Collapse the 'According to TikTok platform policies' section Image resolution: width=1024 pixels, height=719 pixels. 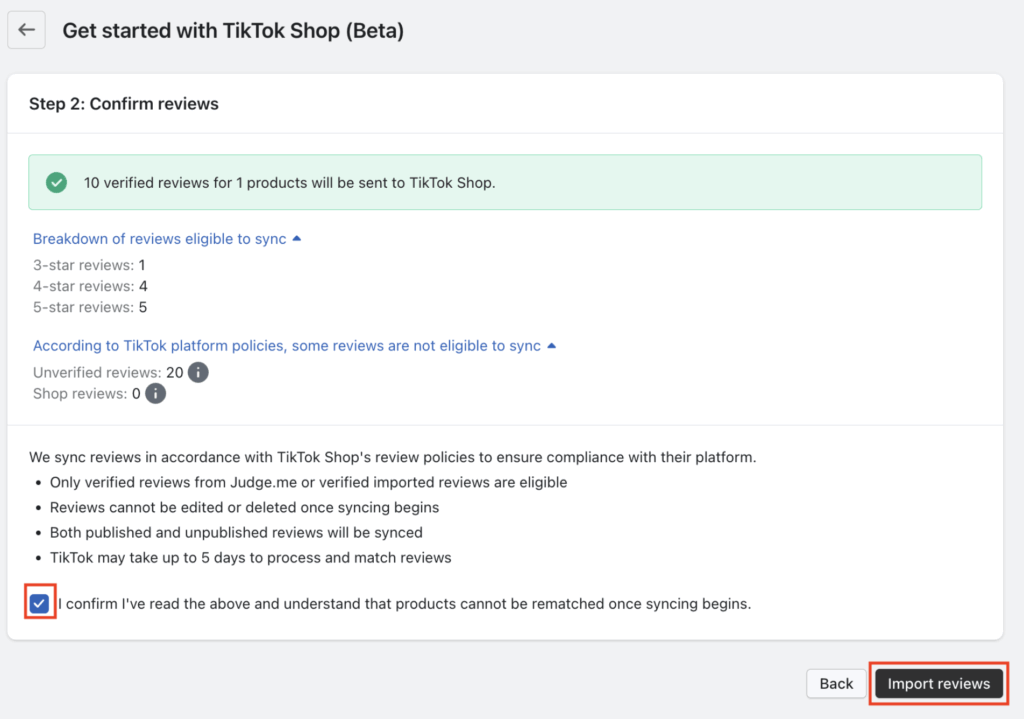pyautogui.click(x=286, y=346)
